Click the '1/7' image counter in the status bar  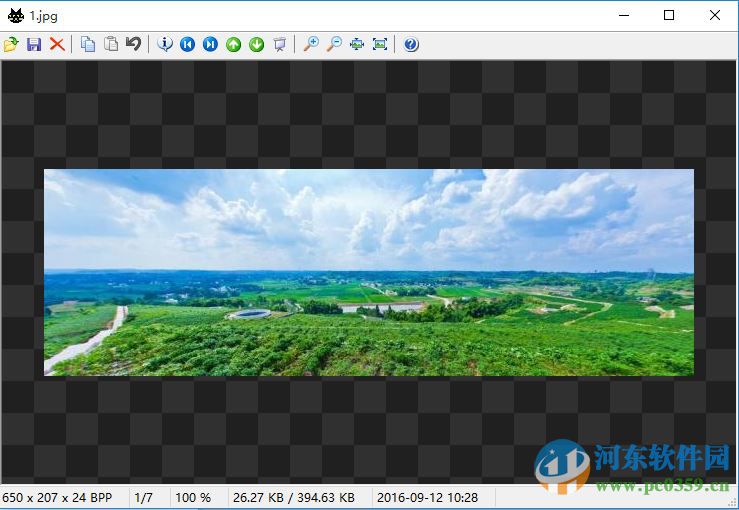143,498
